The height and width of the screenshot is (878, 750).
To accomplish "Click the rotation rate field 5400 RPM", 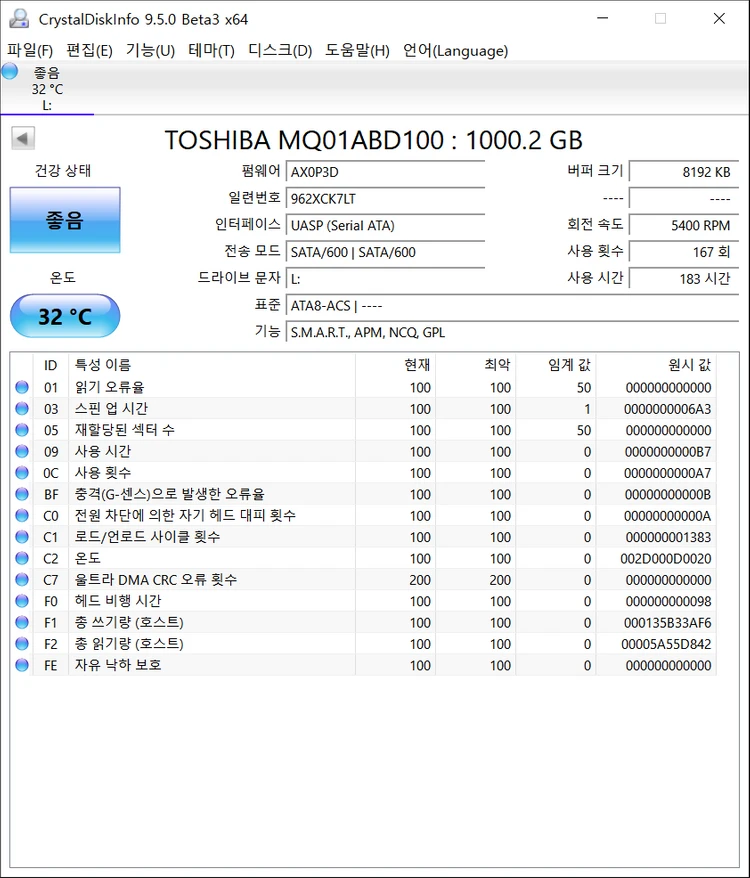I will [684, 225].
